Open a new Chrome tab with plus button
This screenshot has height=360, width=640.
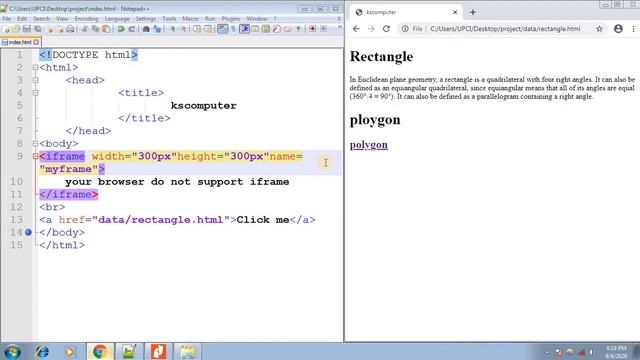(x=473, y=12)
